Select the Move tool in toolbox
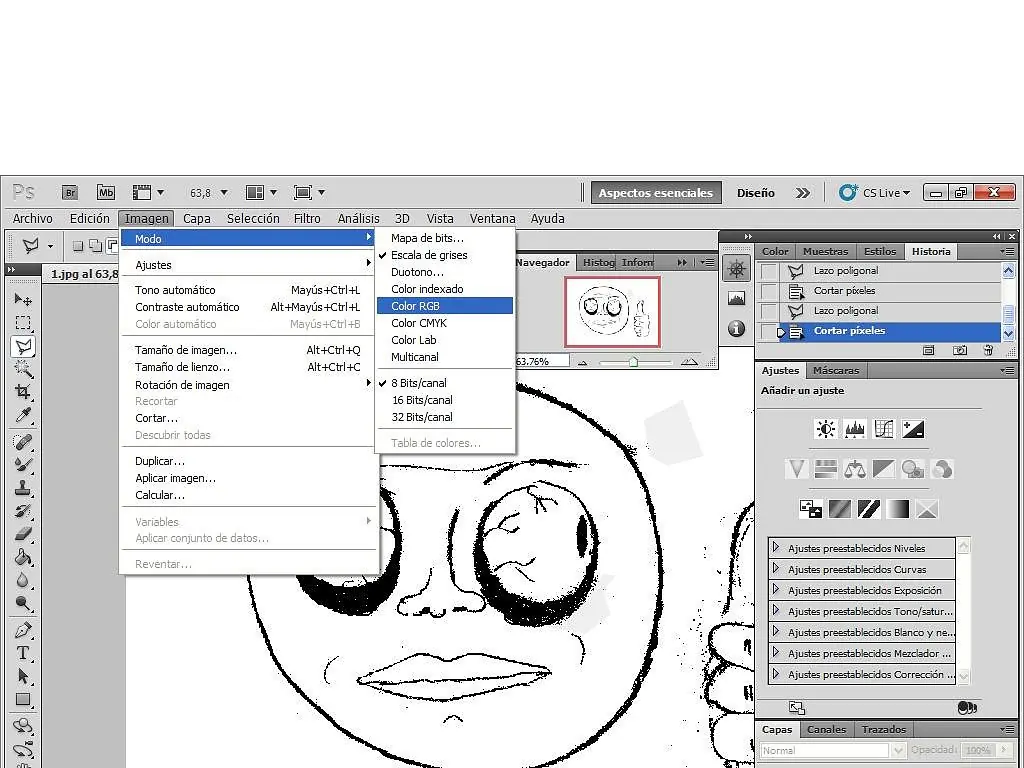The image size is (1024, 768). pyautogui.click(x=23, y=300)
